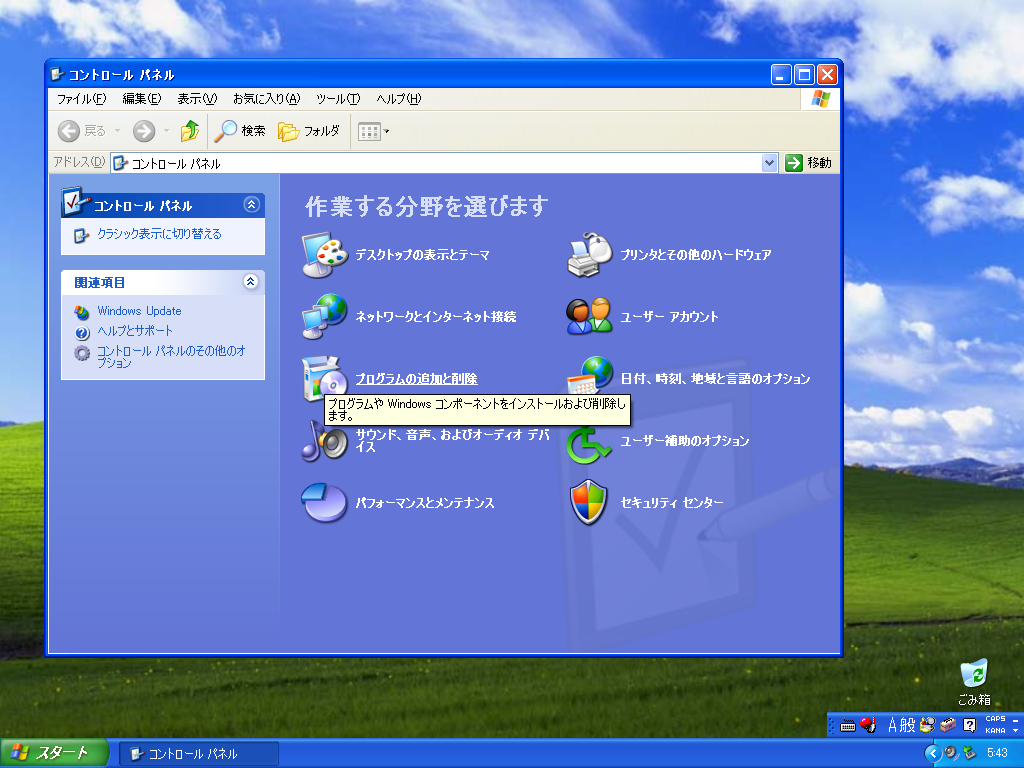1024x768 pixels.
Task: Click the ヘルプとサポート link text
Action: (x=135, y=330)
